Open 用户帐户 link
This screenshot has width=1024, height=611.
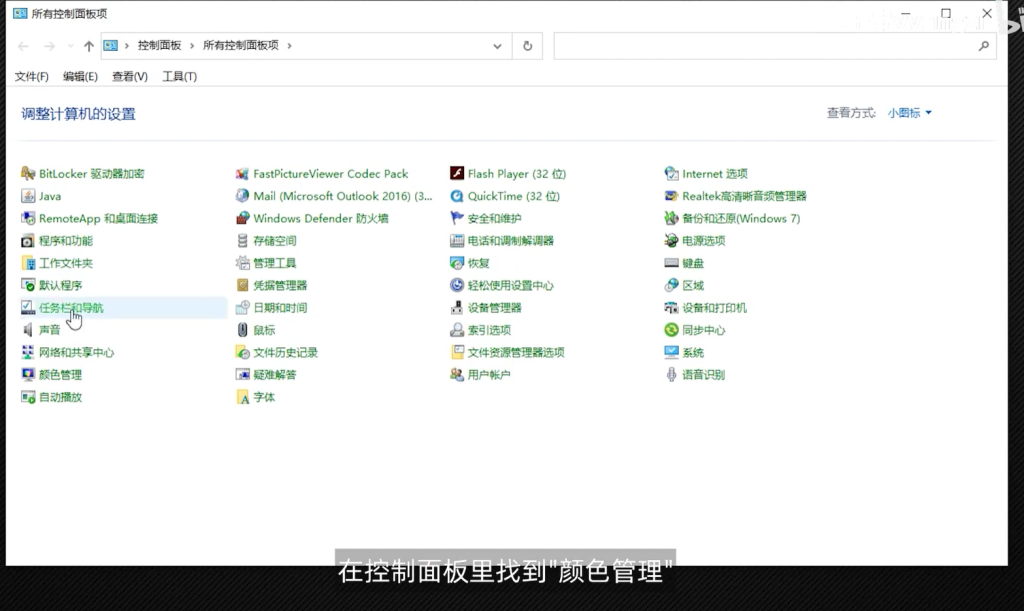click(x=489, y=375)
